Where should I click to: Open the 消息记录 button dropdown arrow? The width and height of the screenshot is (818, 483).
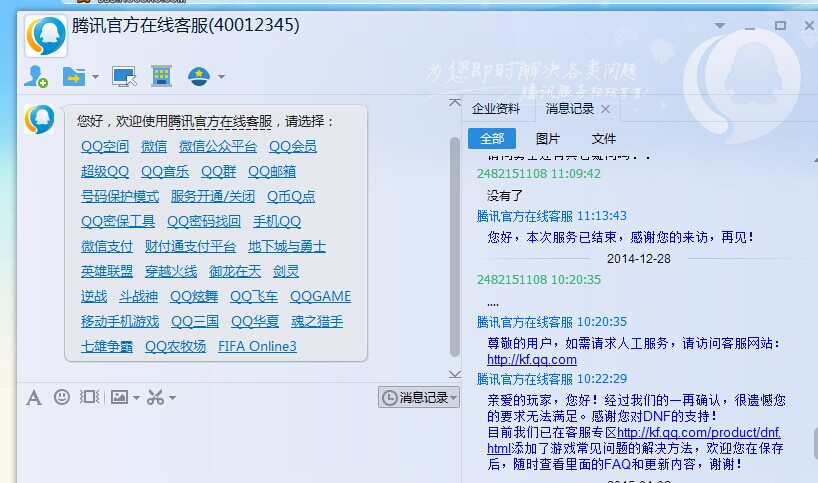[454, 397]
